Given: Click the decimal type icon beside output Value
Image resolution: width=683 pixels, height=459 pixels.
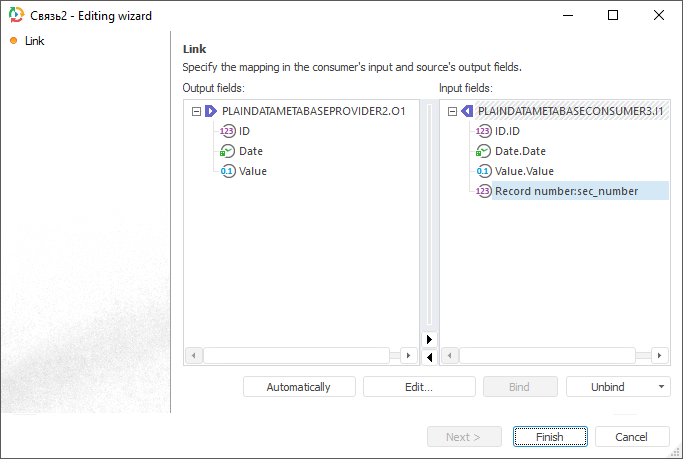Looking at the screenshot, I should (227, 171).
